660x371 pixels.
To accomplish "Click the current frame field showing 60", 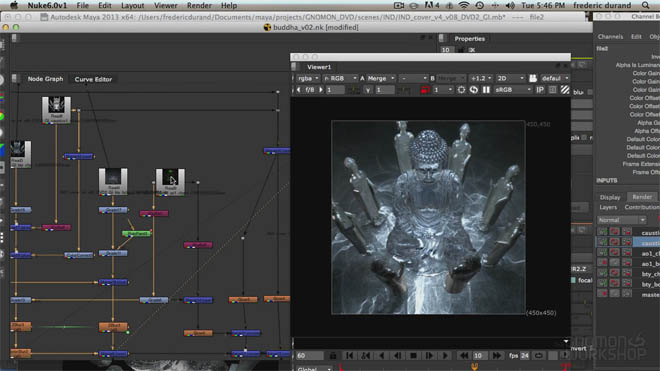I will pos(309,356).
